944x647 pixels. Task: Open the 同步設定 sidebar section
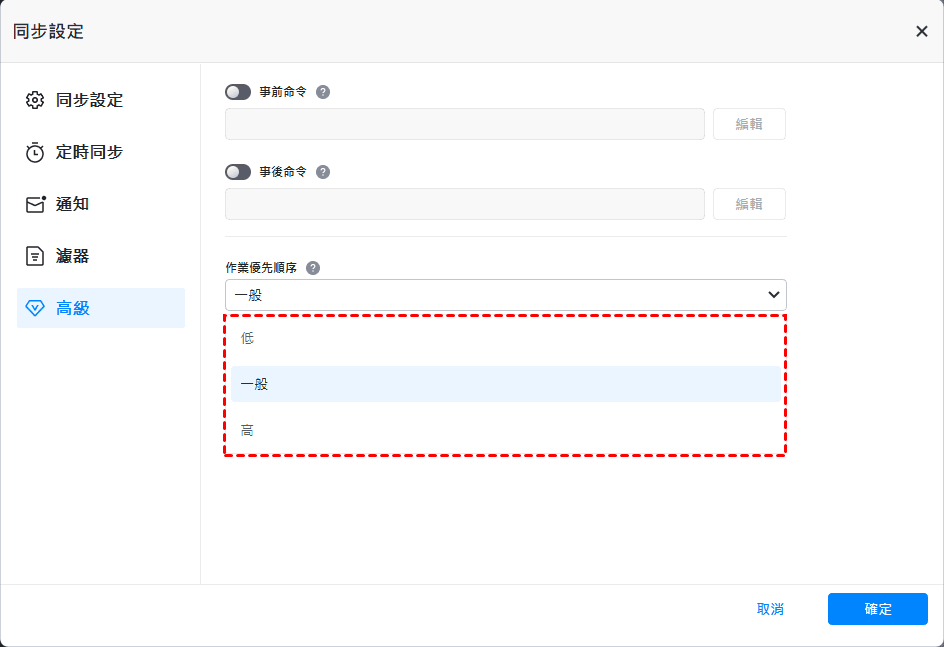coord(101,100)
